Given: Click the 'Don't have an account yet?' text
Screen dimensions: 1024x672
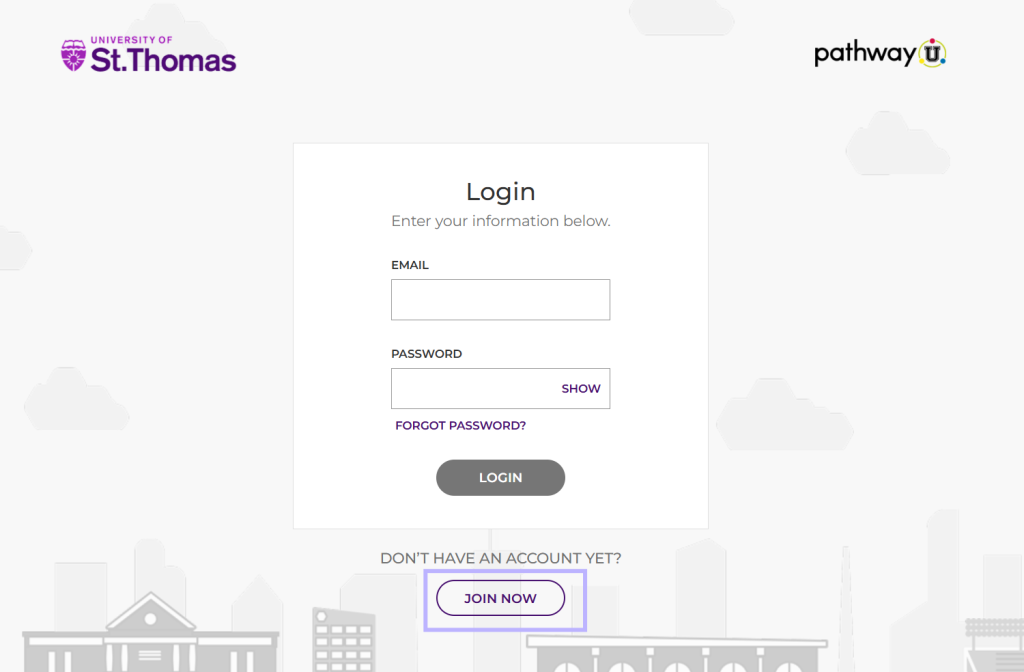Looking at the screenshot, I should coord(501,558).
